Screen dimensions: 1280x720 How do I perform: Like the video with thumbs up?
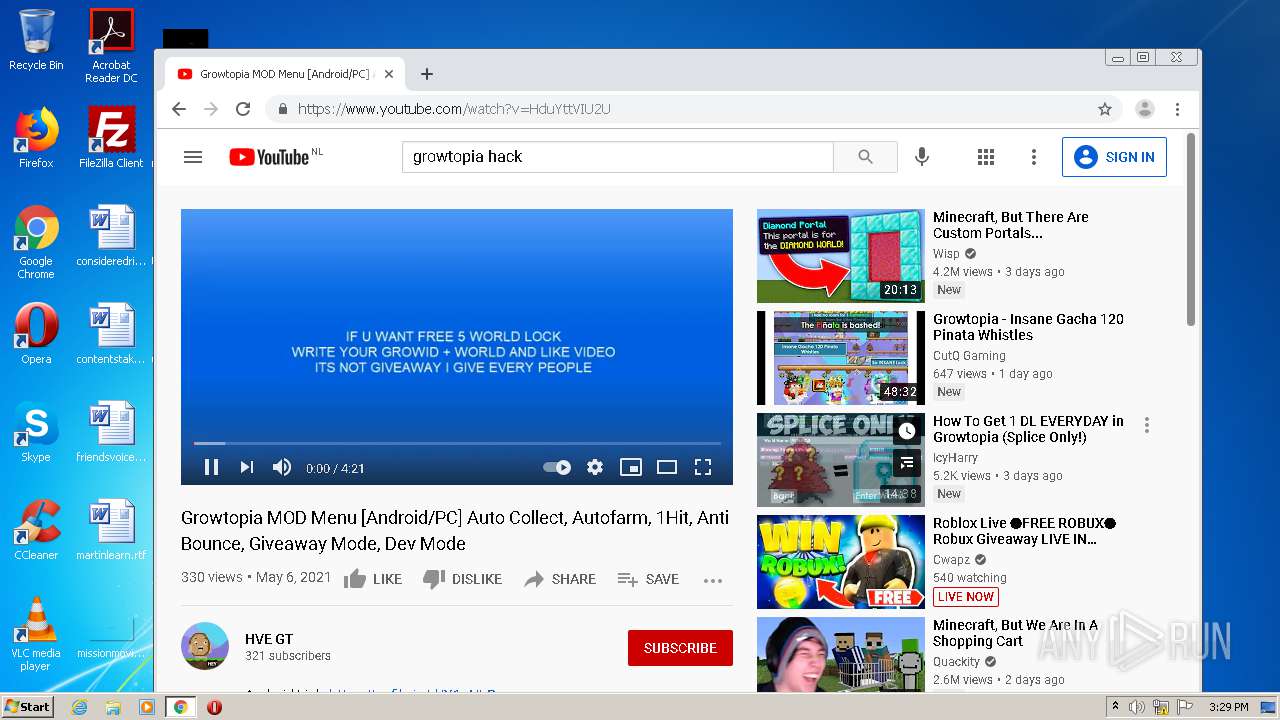tap(373, 579)
